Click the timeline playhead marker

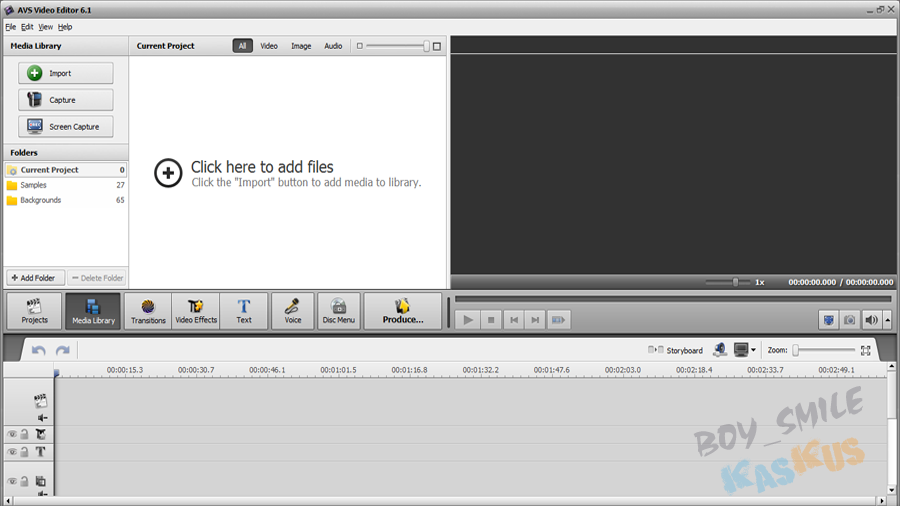click(x=57, y=373)
